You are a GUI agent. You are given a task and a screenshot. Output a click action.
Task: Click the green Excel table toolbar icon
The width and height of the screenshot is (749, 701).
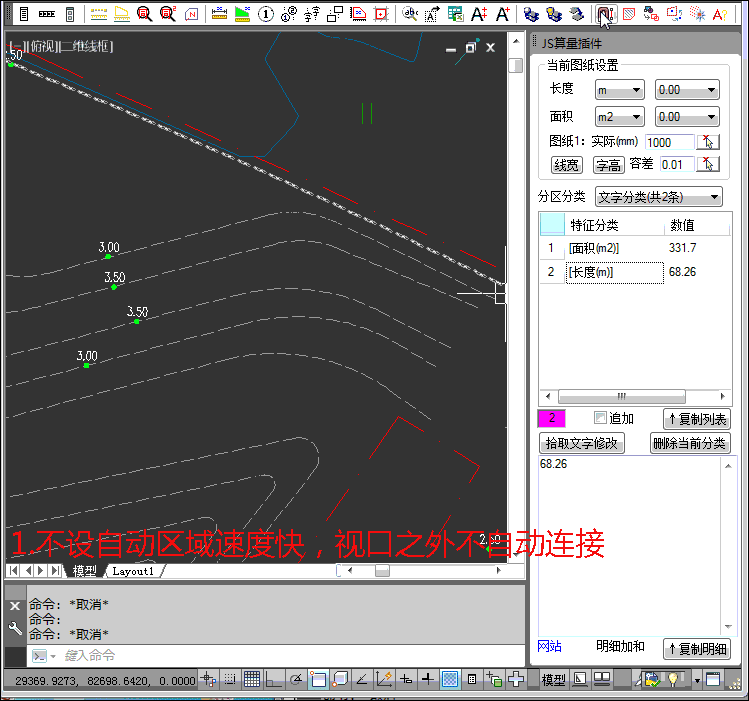click(455, 14)
